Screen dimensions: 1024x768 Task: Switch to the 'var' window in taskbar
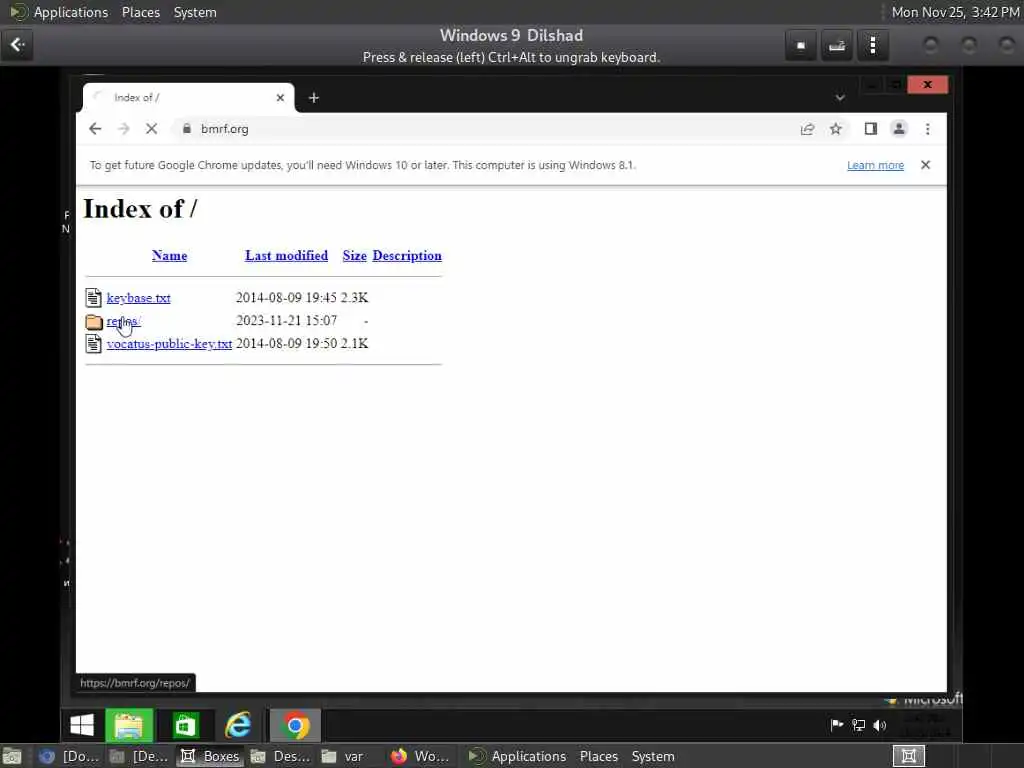click(x=344, y=756)
